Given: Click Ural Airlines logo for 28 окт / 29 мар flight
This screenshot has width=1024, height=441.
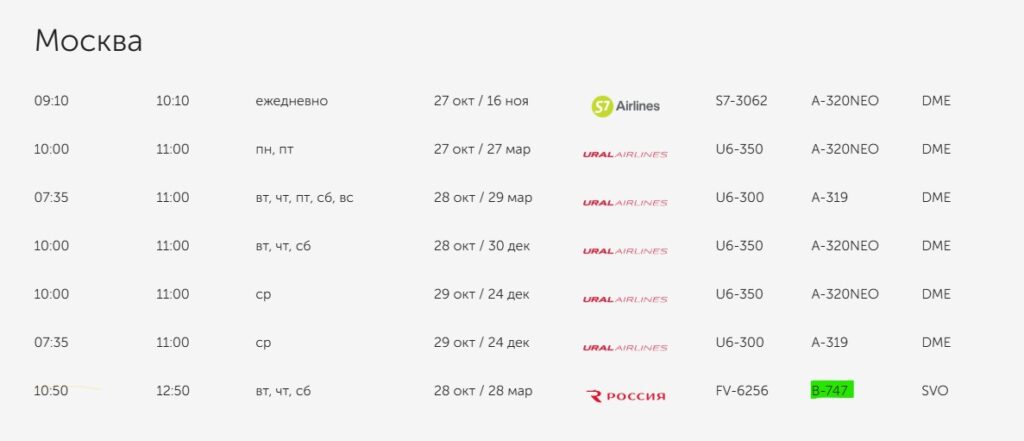Looking at the screenshot, I should pos(625,202).
